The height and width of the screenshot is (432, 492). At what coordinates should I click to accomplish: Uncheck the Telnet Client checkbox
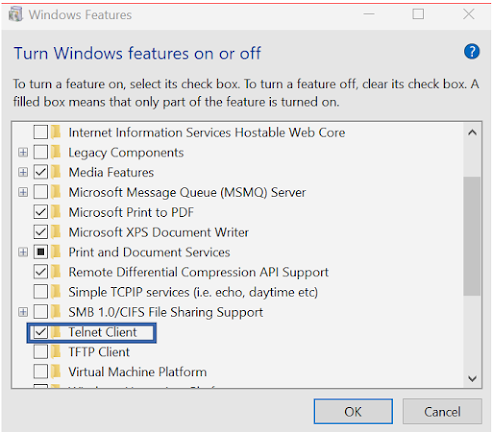tap(41, 332)
